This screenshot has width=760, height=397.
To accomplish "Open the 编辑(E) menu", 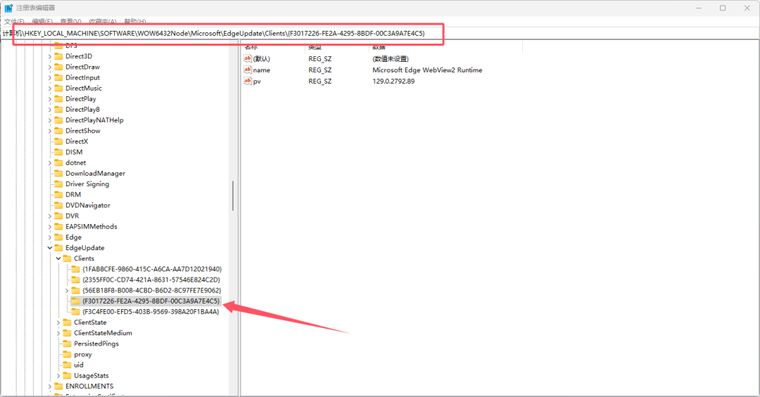I will 42,21.
